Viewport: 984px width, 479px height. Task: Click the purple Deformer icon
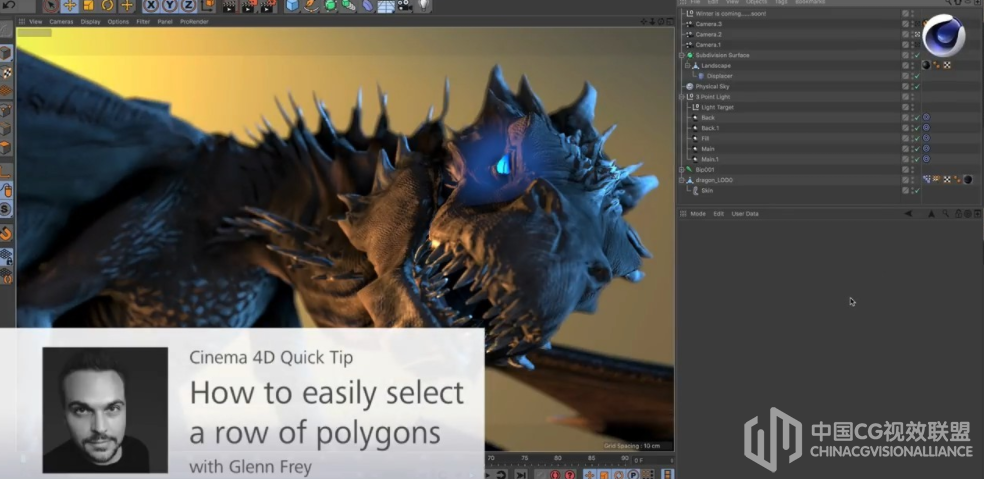367,6
